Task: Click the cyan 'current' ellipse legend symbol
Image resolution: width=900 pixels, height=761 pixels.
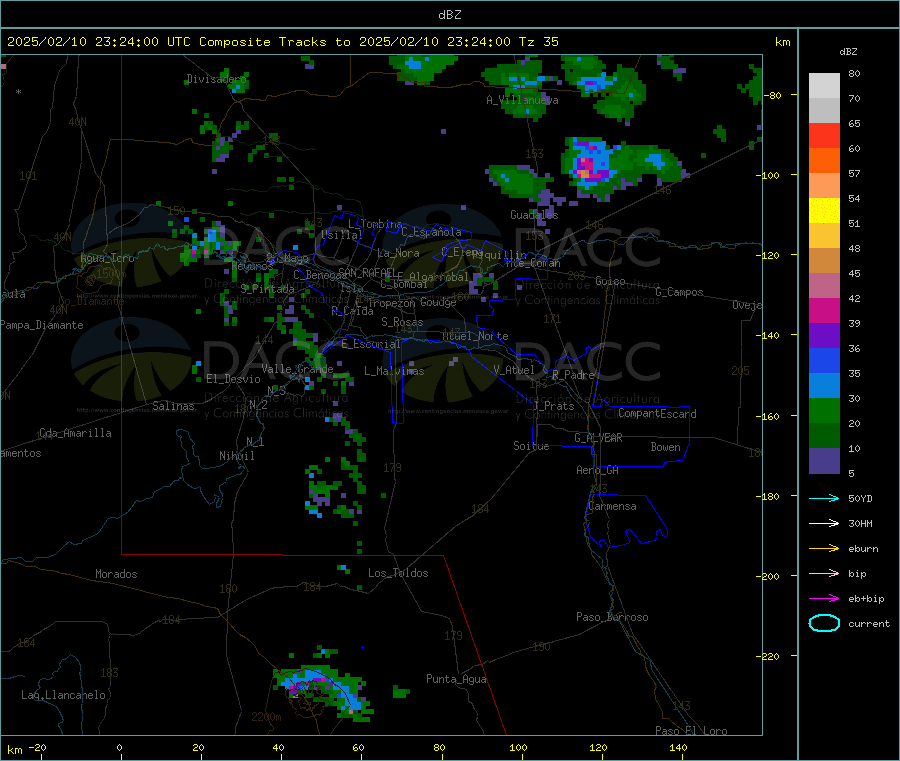Action: (824, 623)
